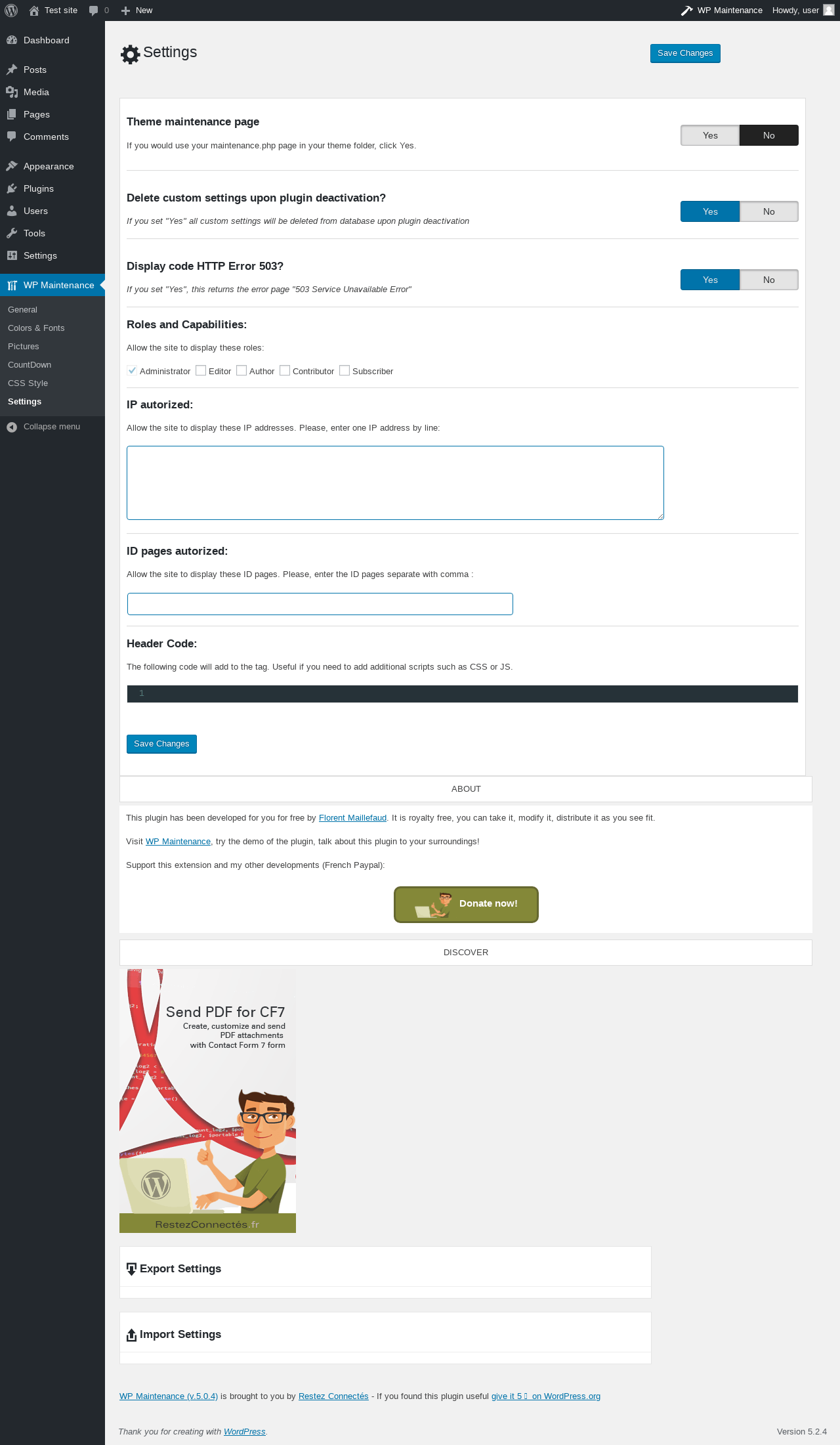This screenshot has width=840, height=1445.
Task: Enable the Editor role checkbox
Action: [x=201, y=370]
